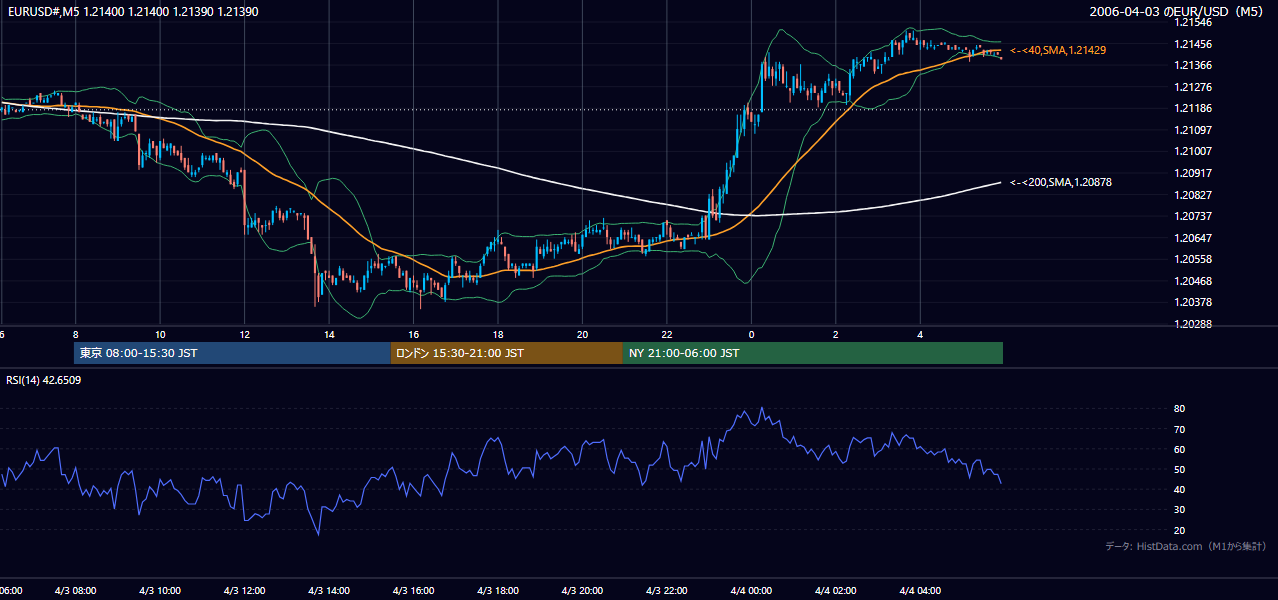
Task: Click the 4/3 22:00 time axis label
Action: pos(667,590)
